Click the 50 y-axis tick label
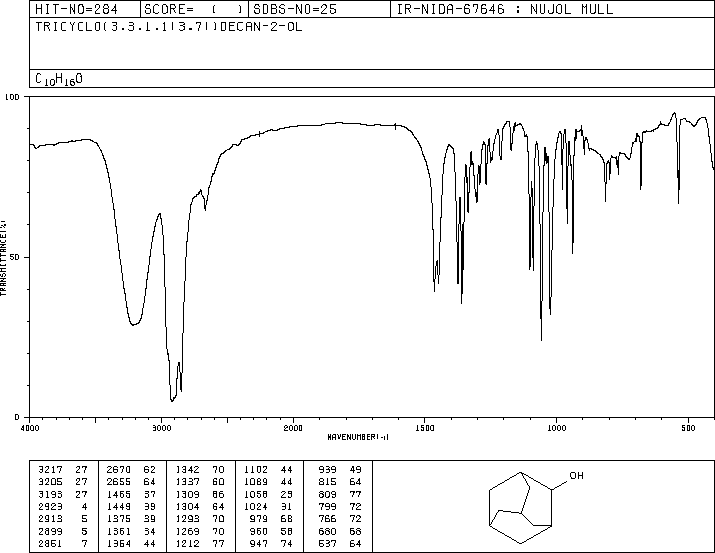The height and width of the screenshot is (553, 715). pyautogui.click(x=15, y=257)
